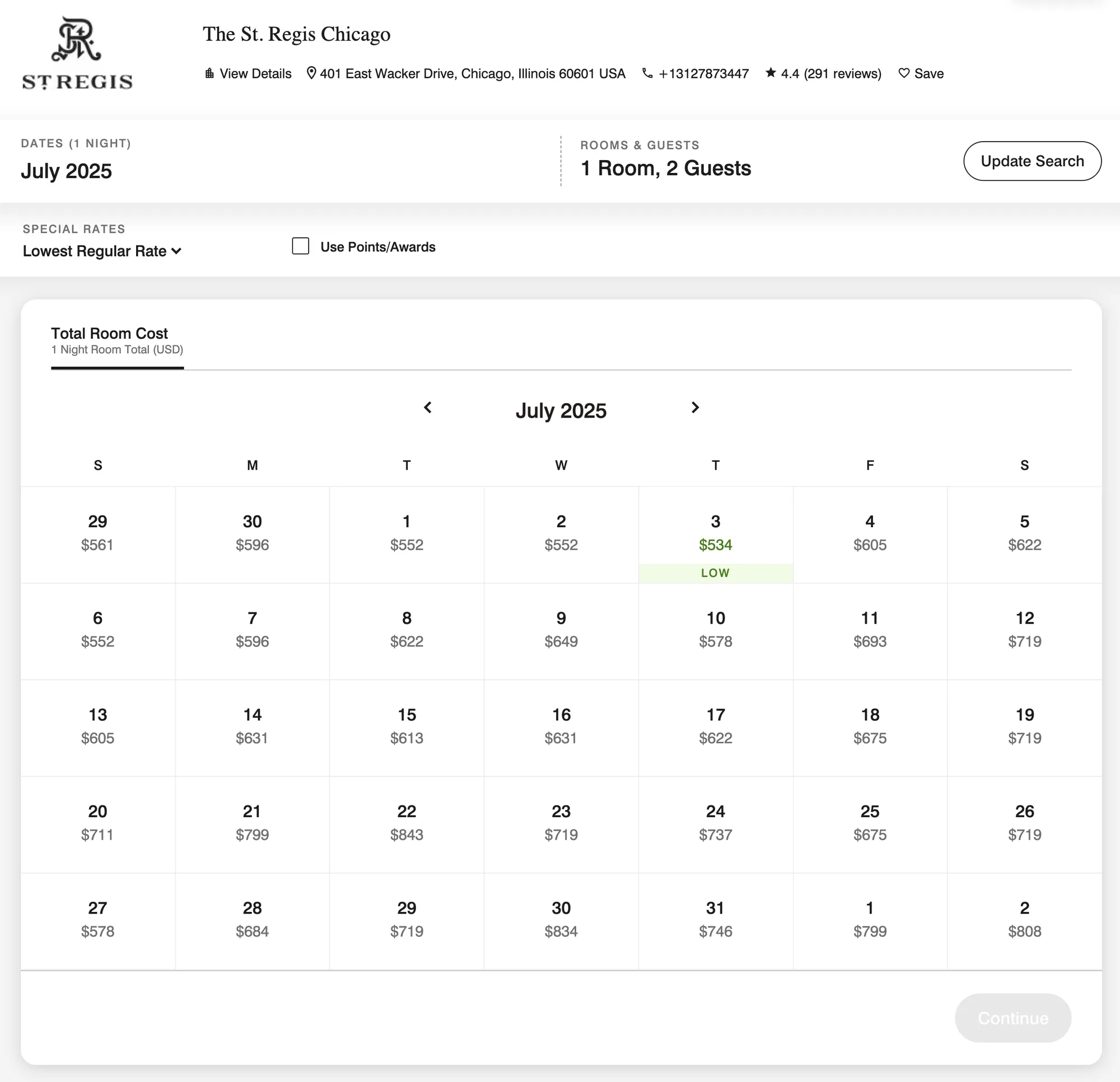The width and height of the screenshot is (1120, 1082).
Task: Select July 22 priced at $843
Action: point(407,825)
